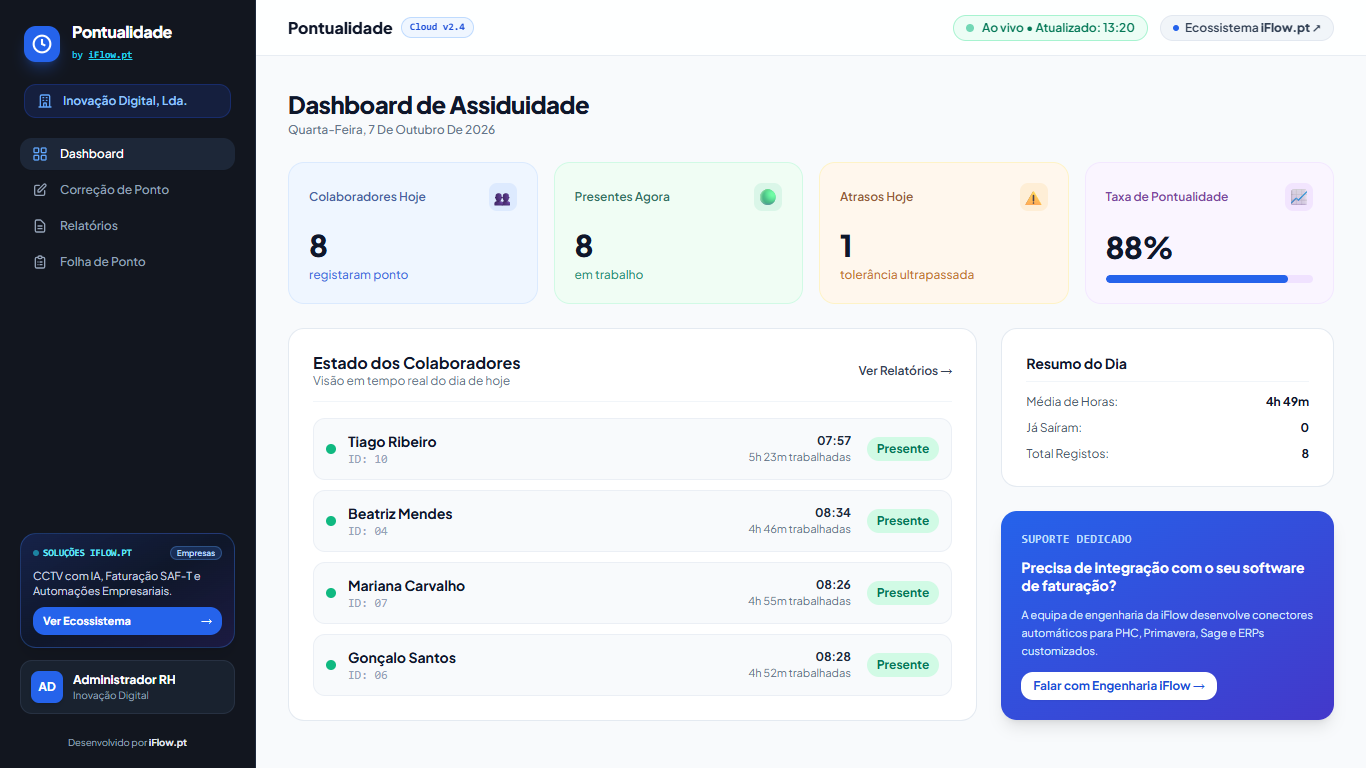
Task: Click the 88% punctuality rate value
Action: click(x=1139, y=248)
